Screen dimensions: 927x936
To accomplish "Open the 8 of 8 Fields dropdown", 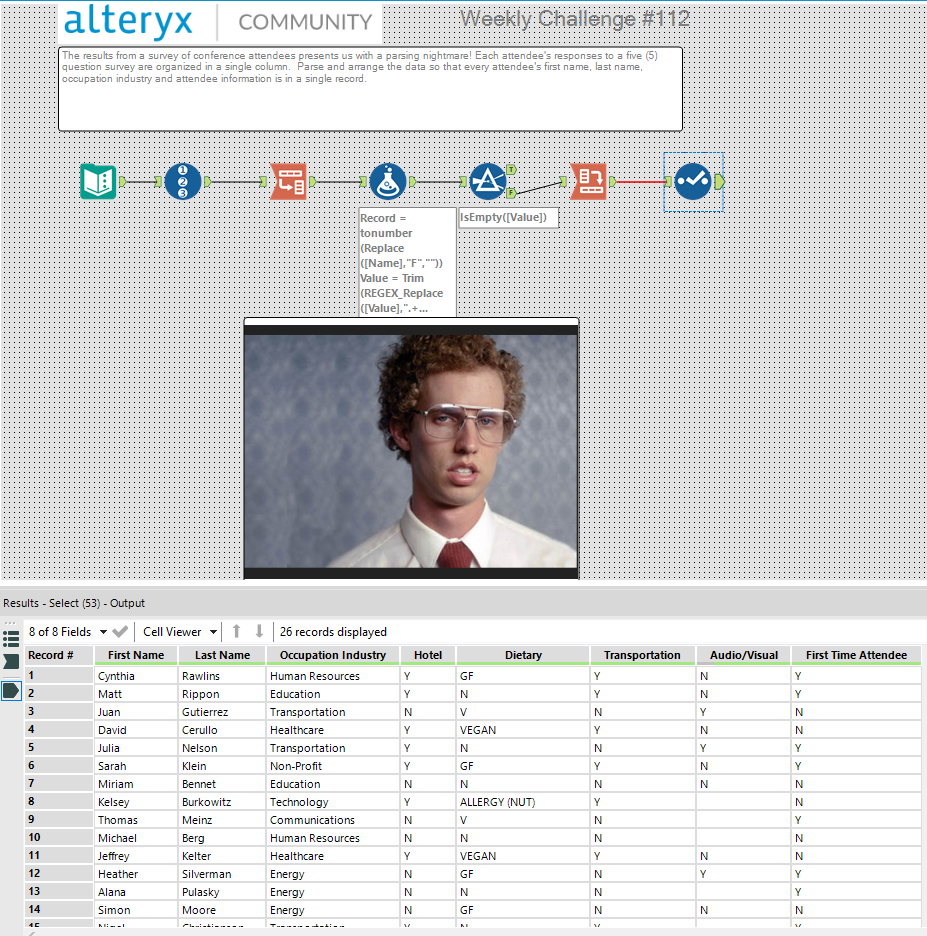I will (x=67, y=632).
